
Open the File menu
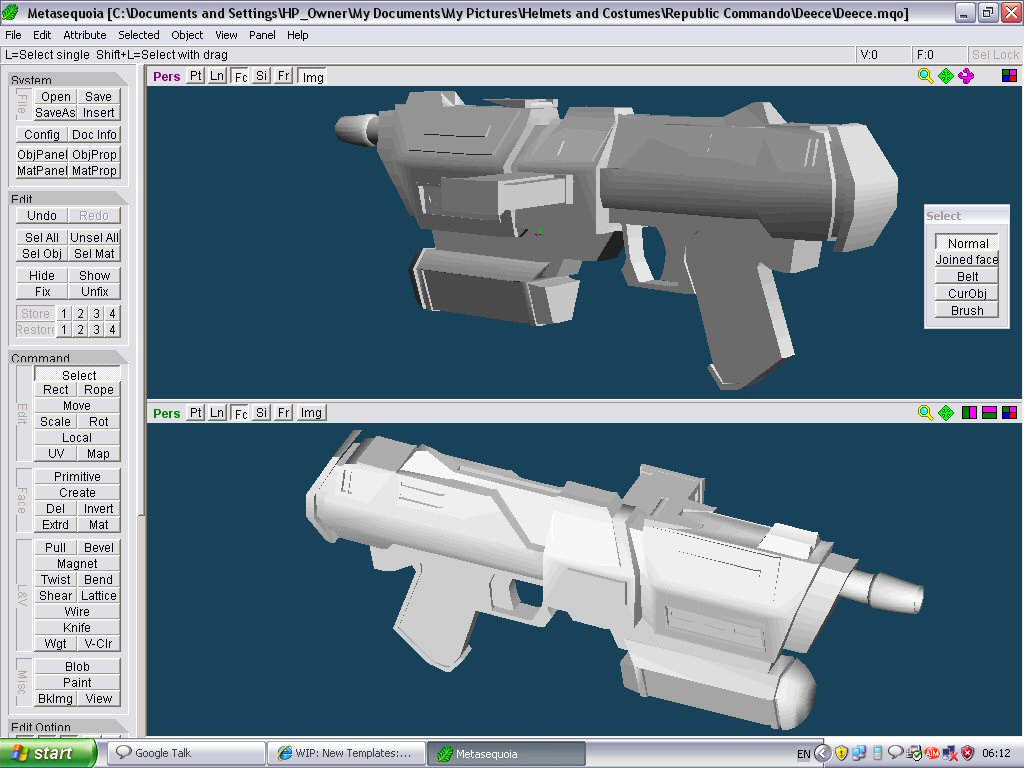[x=13, y=35]
